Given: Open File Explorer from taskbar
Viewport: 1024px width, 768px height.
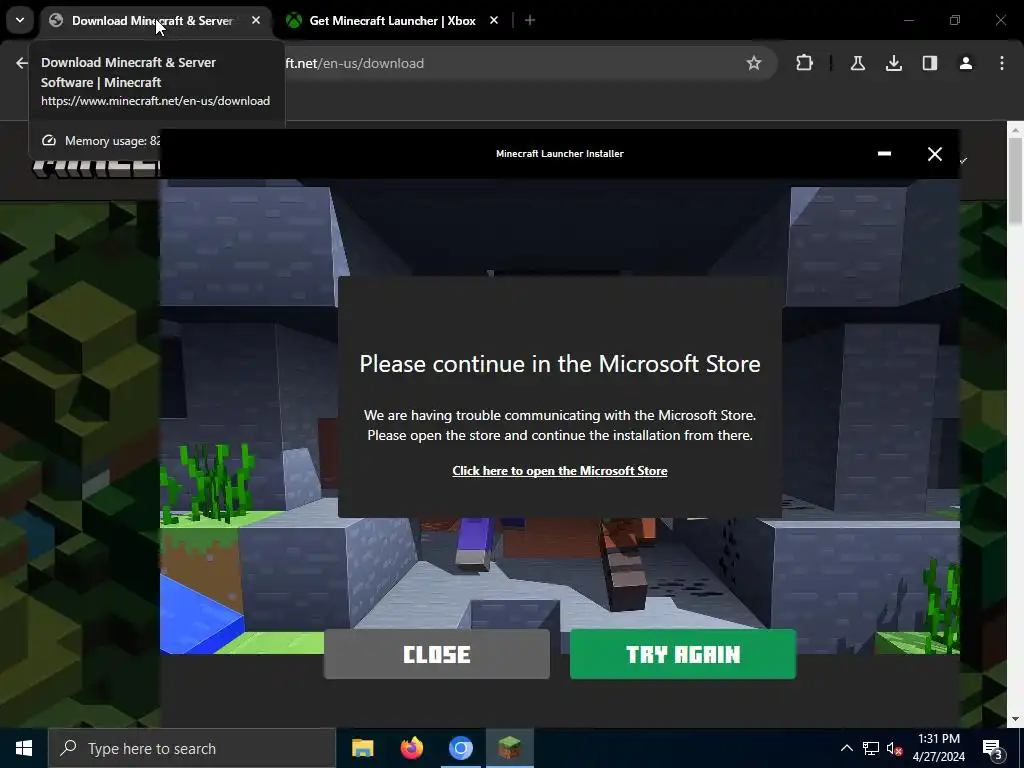Looking at the screenshot, I should (362, 748).
